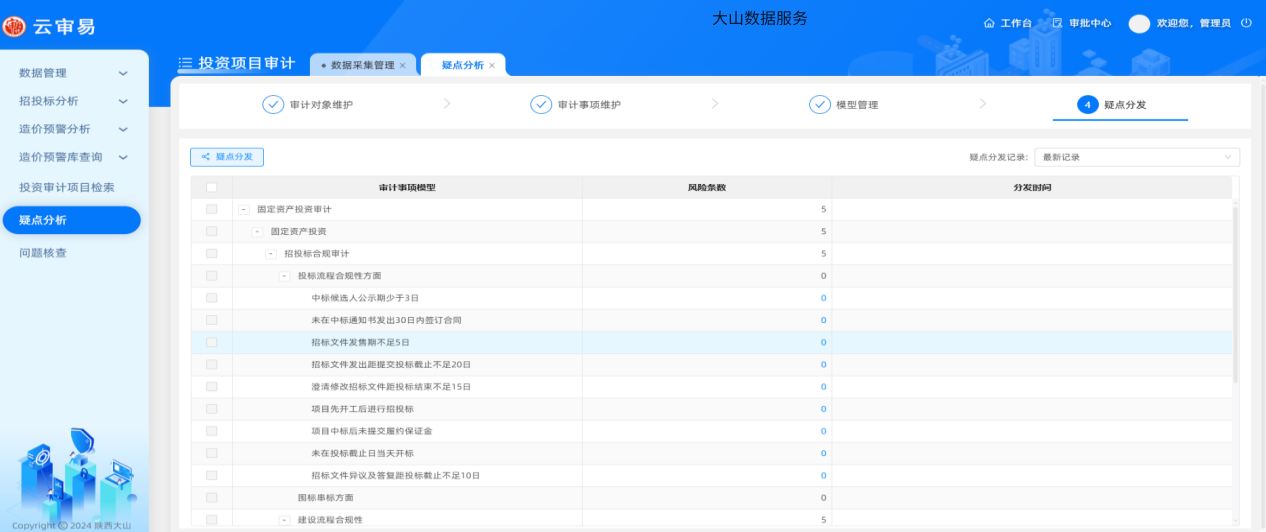Open the 疑点分发记录 dropdown
Image resolution: width=1266 pixels, height=532 pixels.
1137,157
